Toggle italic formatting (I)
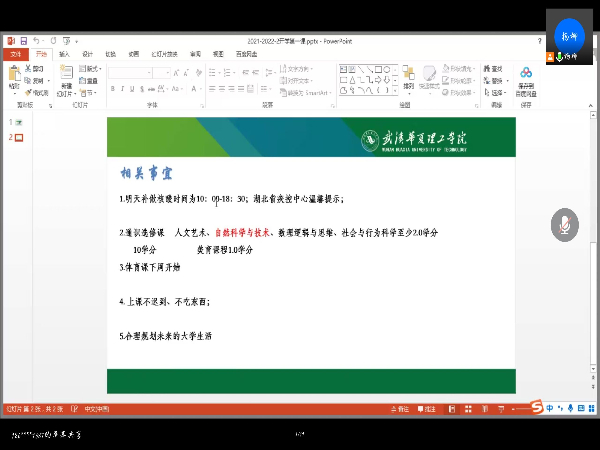 tap(122, 89)
